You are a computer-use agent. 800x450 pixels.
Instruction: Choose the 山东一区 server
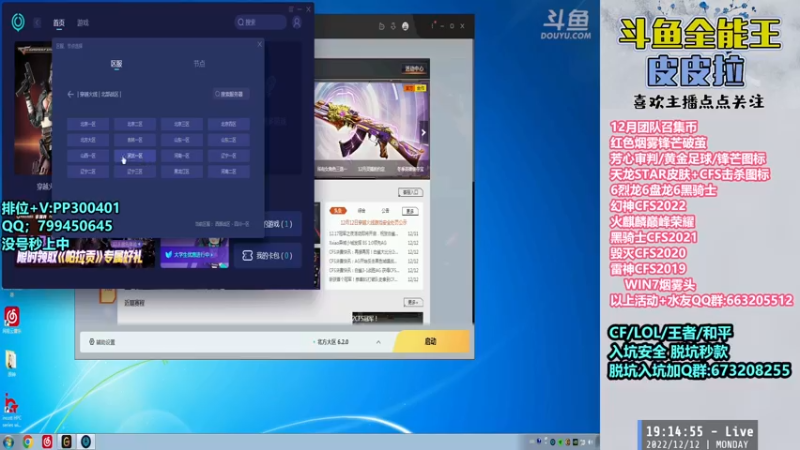[182, 140]
